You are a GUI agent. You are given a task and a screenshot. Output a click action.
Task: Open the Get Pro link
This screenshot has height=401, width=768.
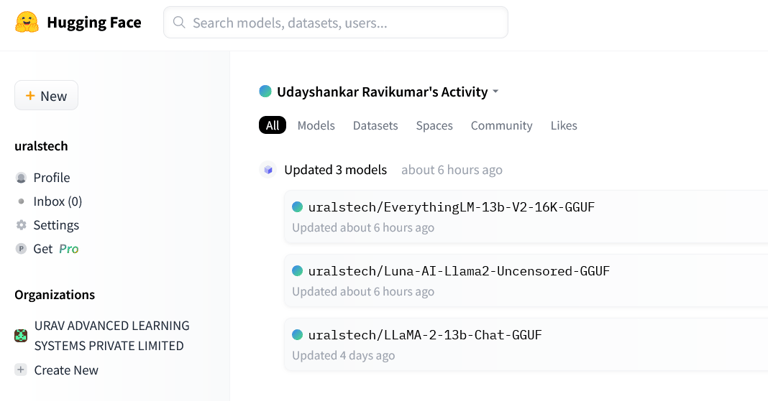[56, 249]
